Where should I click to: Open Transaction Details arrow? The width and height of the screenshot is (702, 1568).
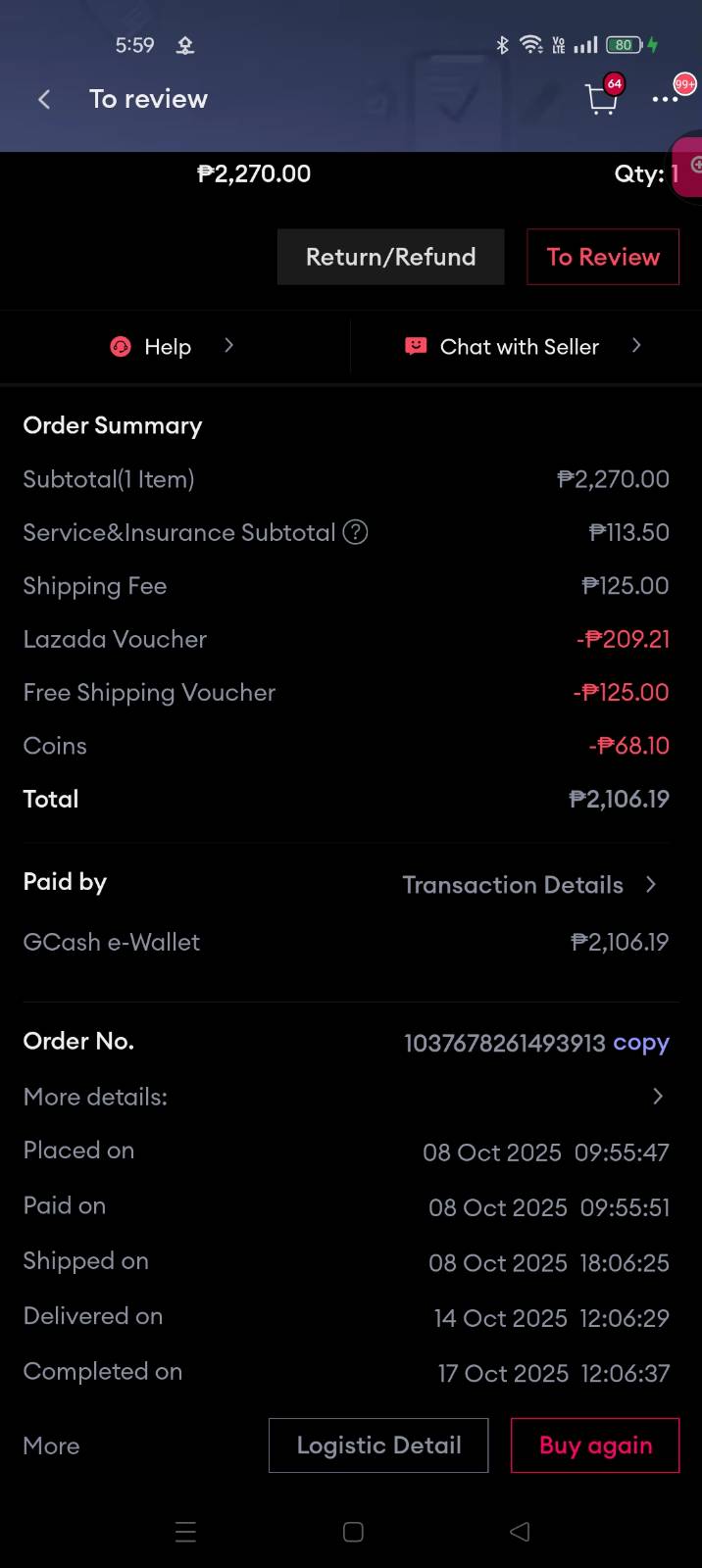pos(651,885)
